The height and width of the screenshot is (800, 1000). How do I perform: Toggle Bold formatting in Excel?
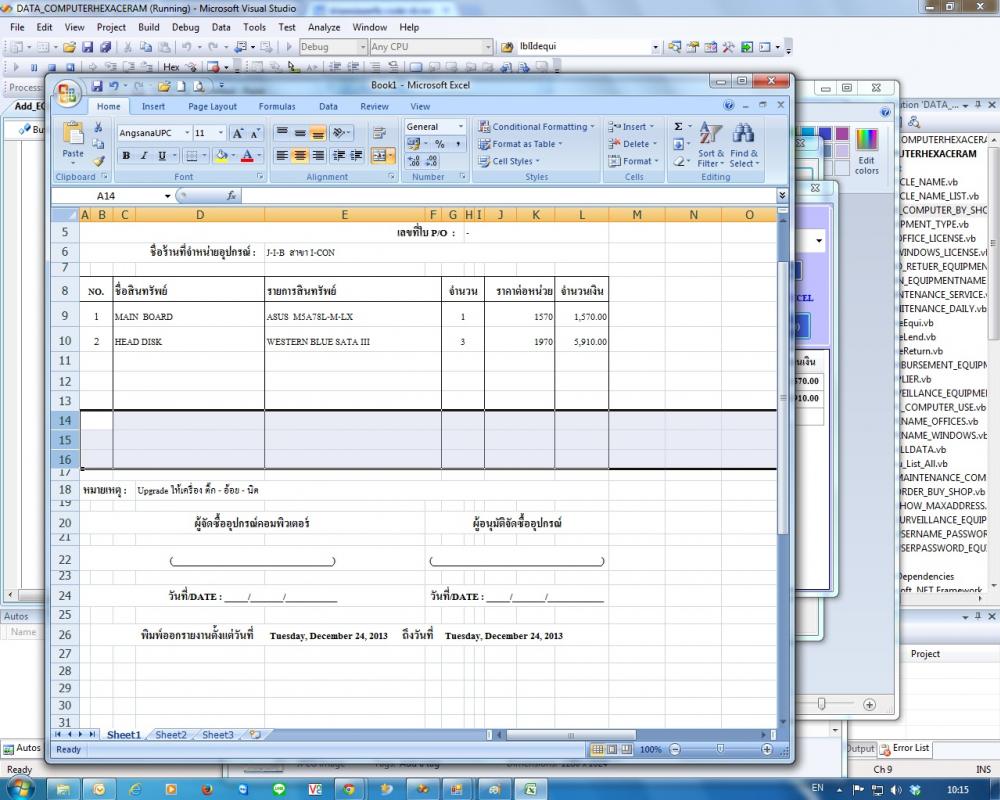126,156
